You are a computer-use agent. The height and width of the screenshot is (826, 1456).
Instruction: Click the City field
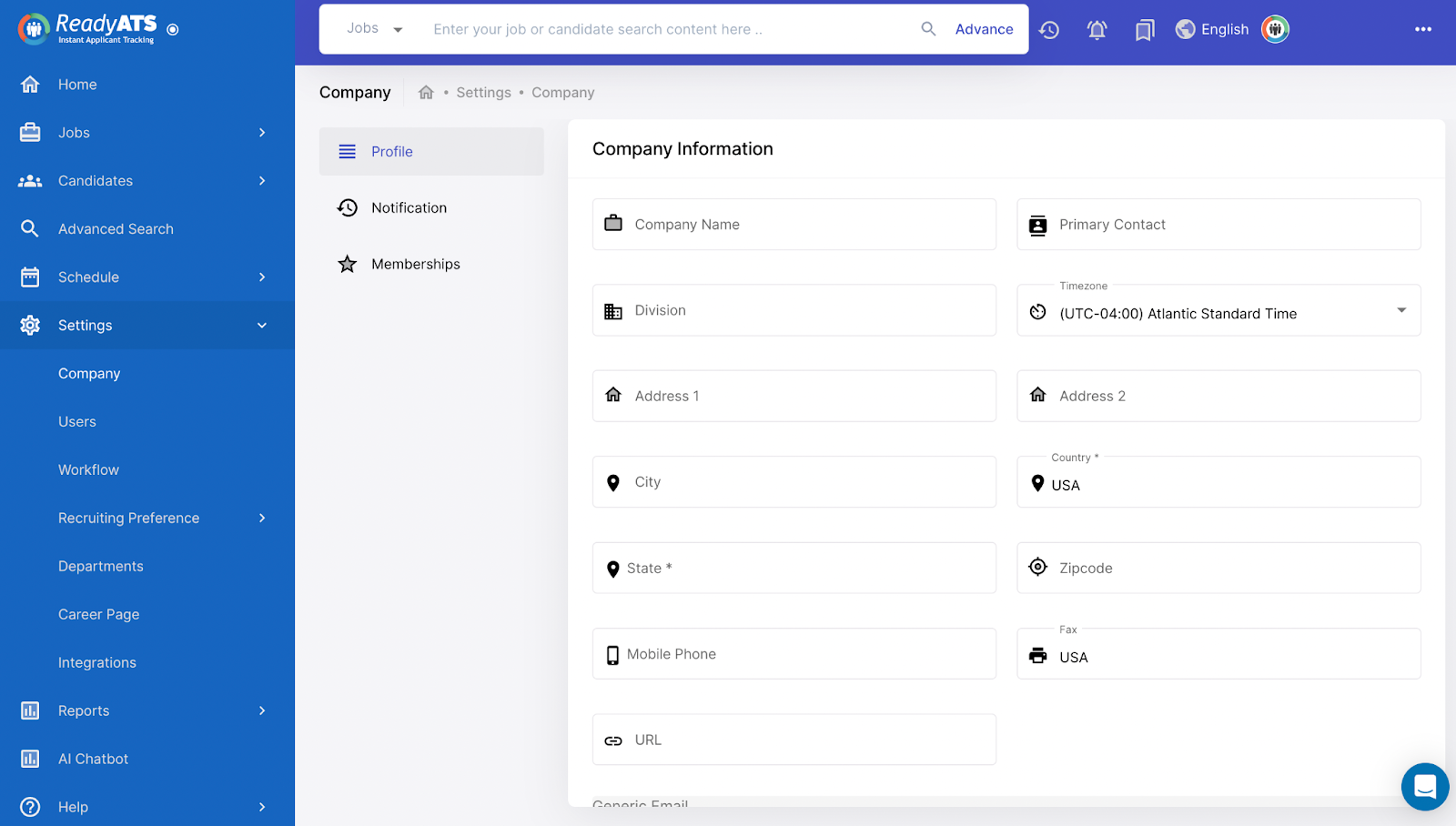(x=794, y=482)
